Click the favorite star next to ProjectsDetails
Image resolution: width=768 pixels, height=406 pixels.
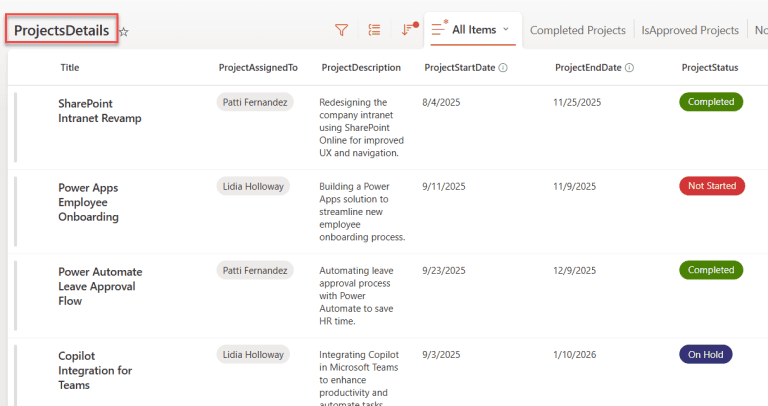tap(124, 32)
